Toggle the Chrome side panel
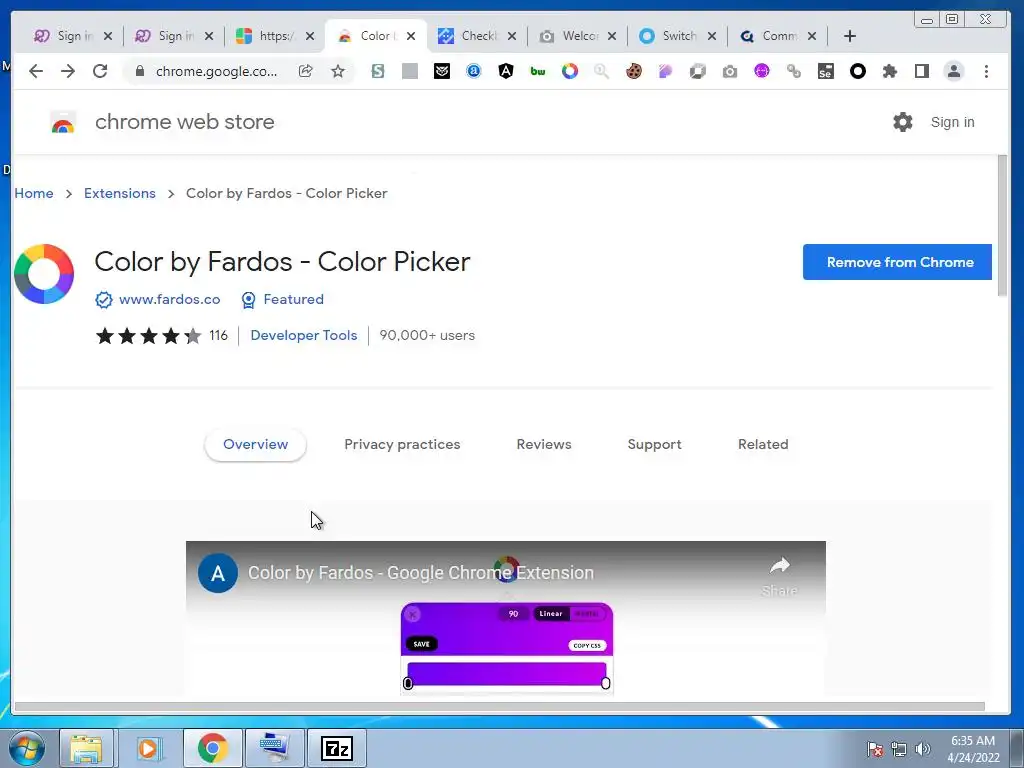This screenshot has width=1024, height=768. [x=921, y=71]
